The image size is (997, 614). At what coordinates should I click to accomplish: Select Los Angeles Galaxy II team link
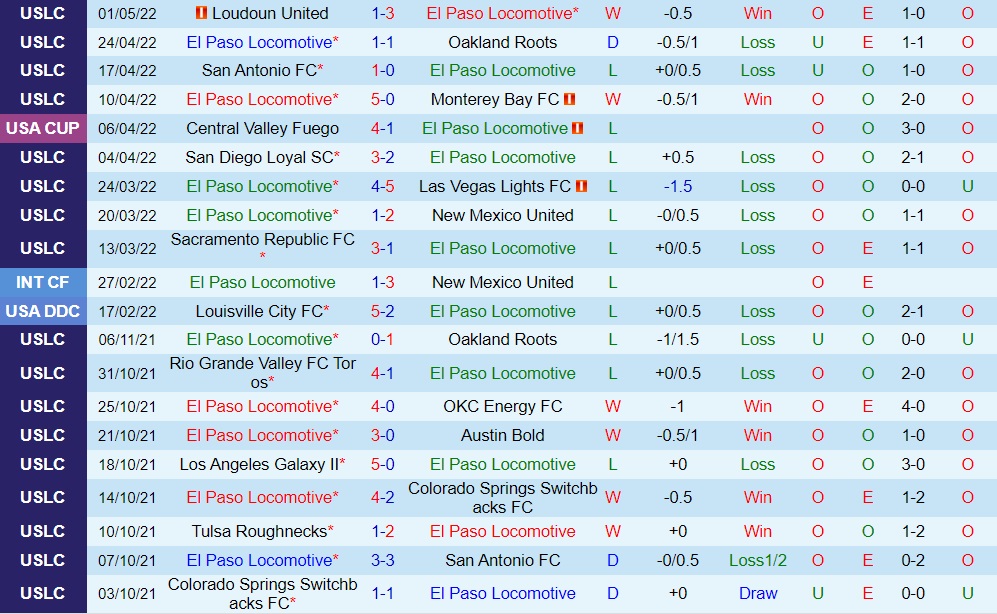259,465
